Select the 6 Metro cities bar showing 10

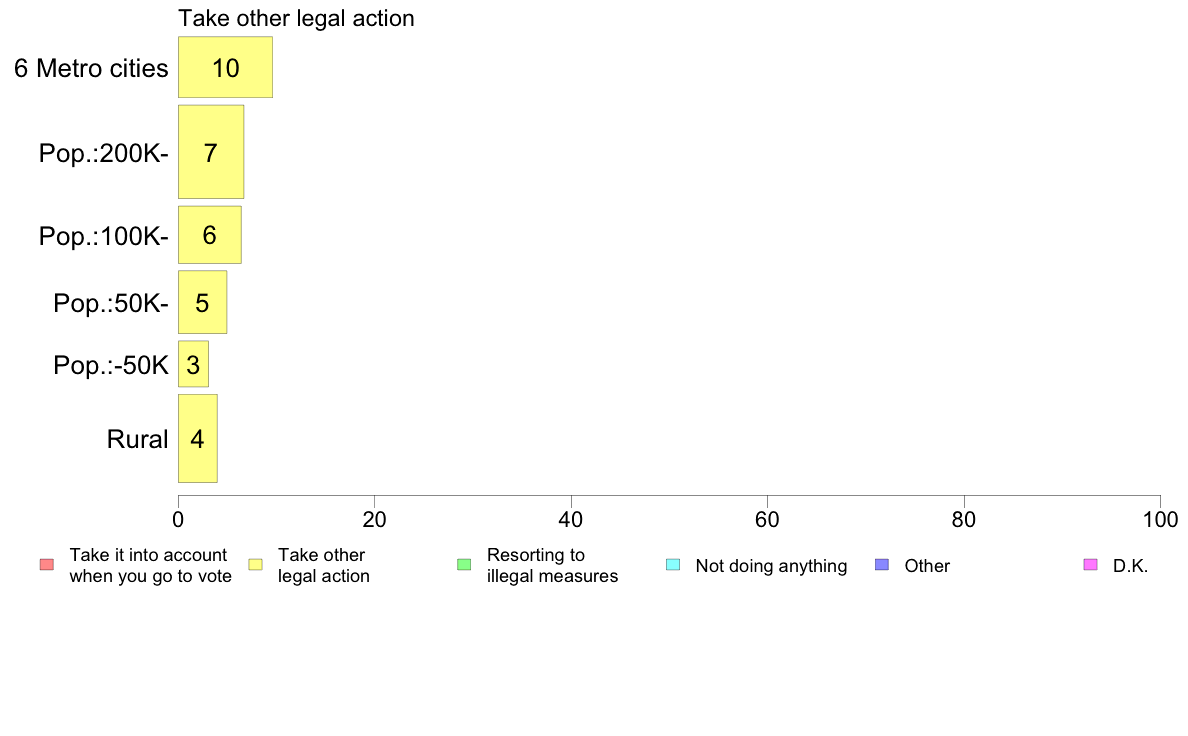tap(225, 67)
